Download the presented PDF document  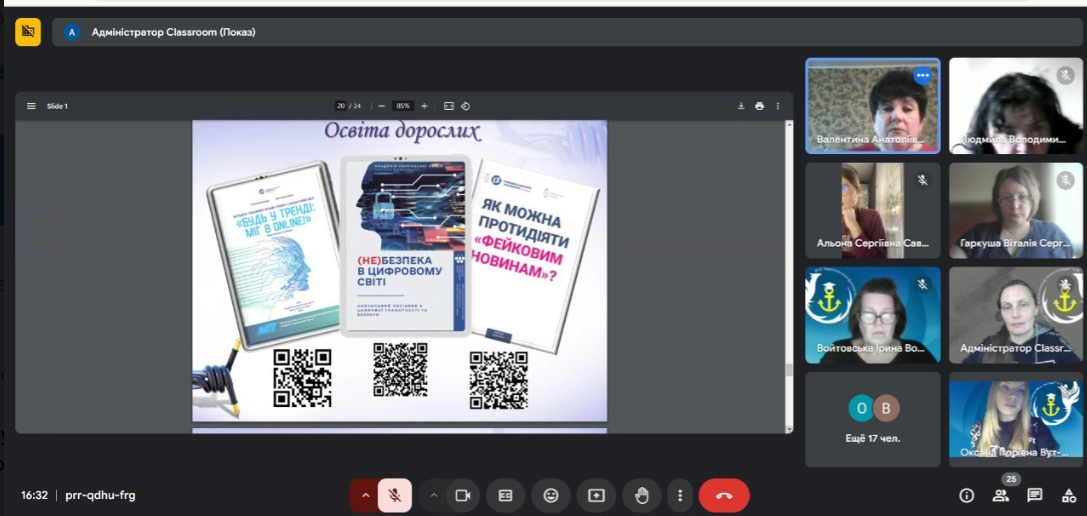(x=741, y=106)
